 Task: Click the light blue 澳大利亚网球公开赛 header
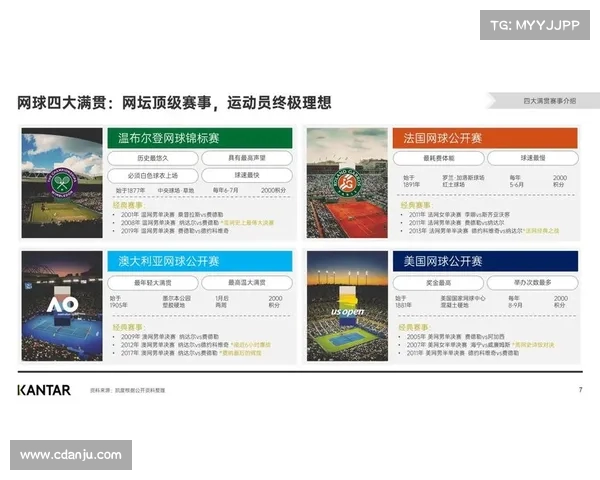click(x=200, y=261)
